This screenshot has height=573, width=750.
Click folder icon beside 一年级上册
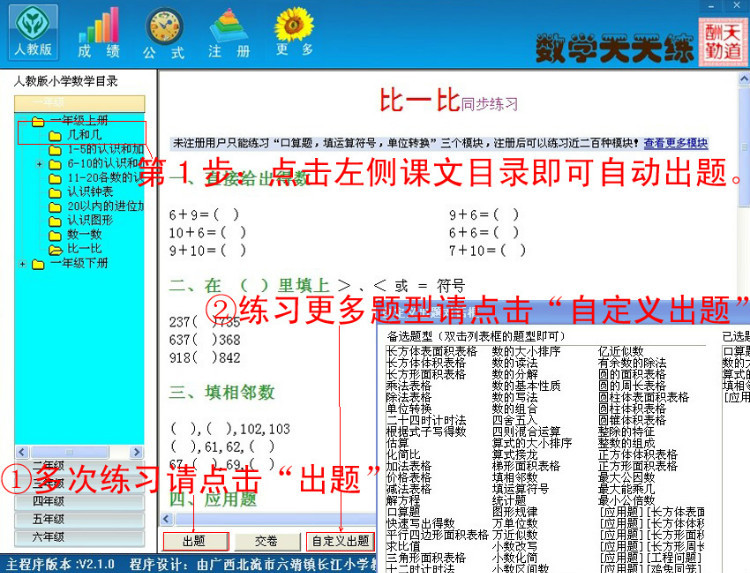(38, 121)
